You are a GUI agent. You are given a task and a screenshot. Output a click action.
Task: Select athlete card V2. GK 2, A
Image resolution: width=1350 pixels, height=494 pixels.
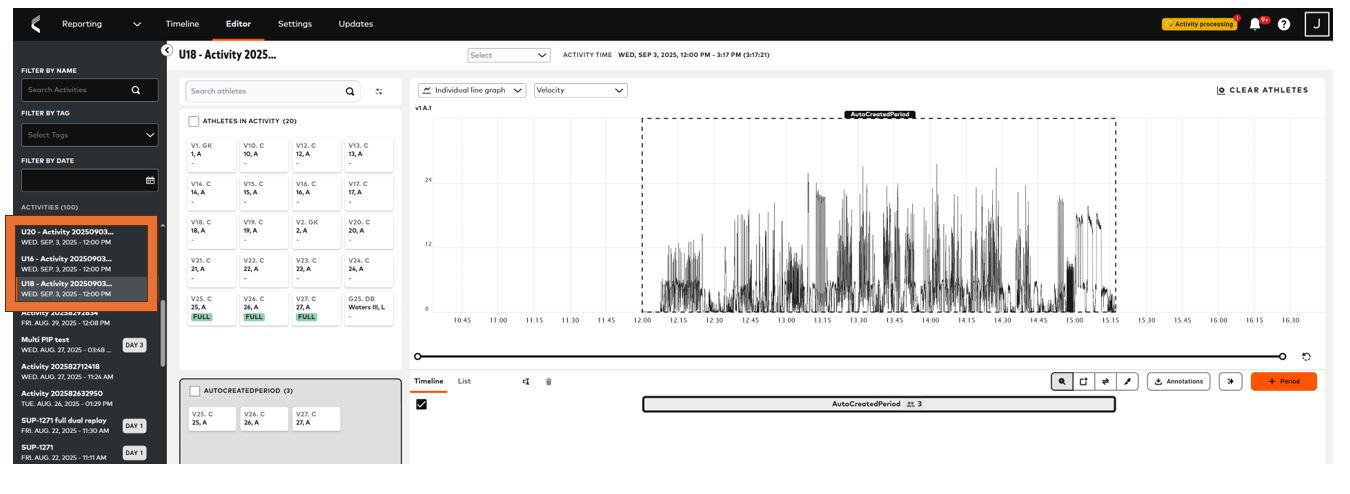tap(317, 232)
